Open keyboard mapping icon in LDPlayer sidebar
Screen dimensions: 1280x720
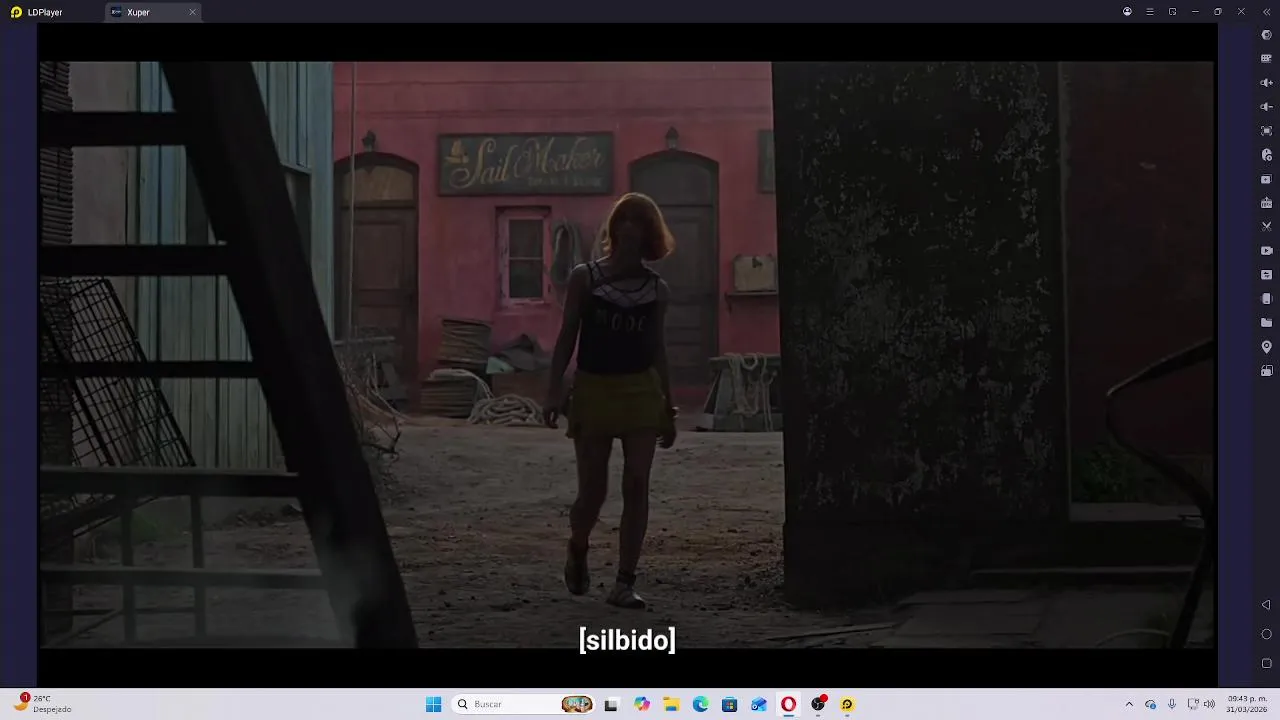1266,59
